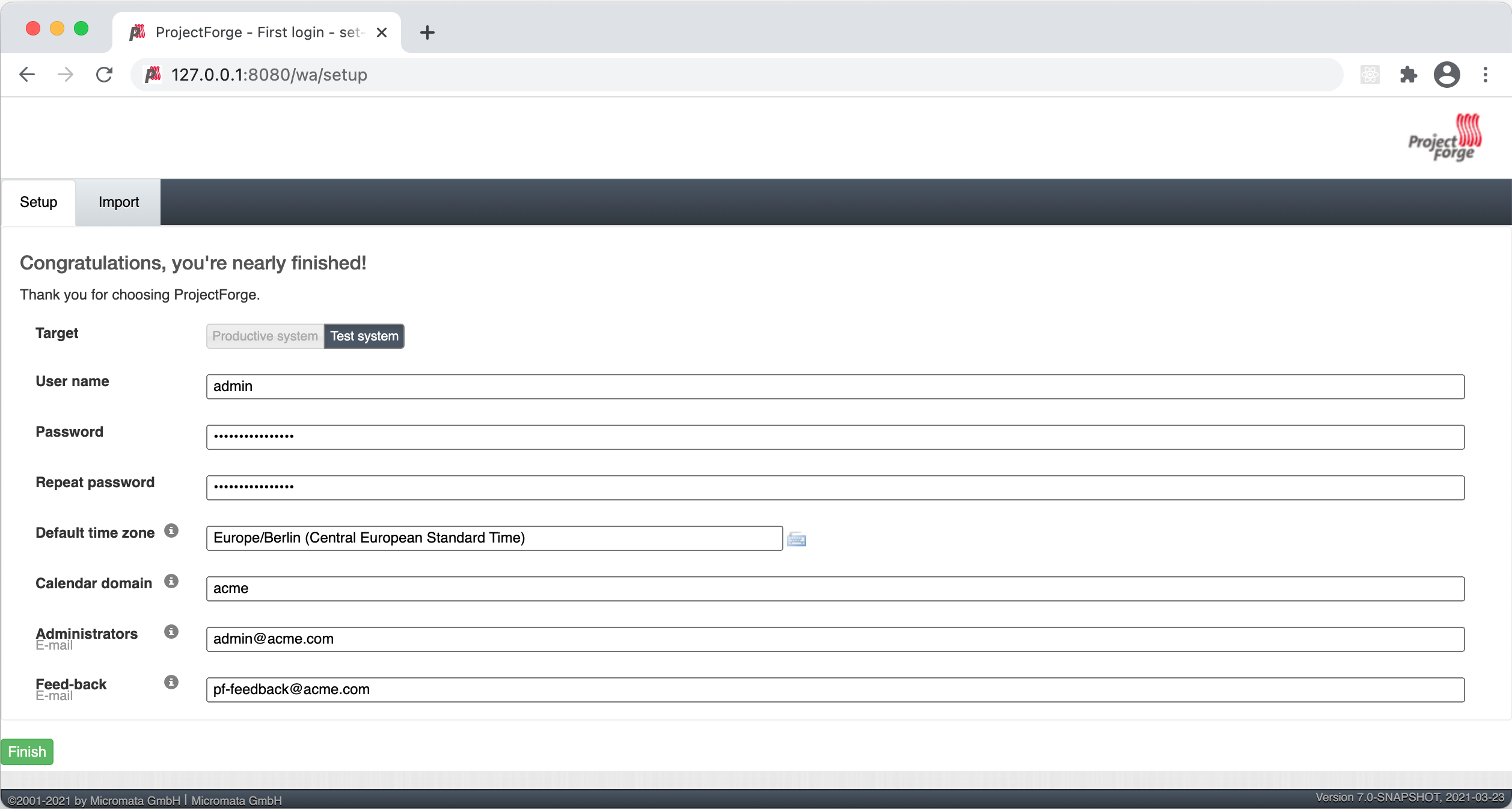Open the browser extensions puzzle icon
This screenshot has width=1512, height=809.
pos(1409,75)
